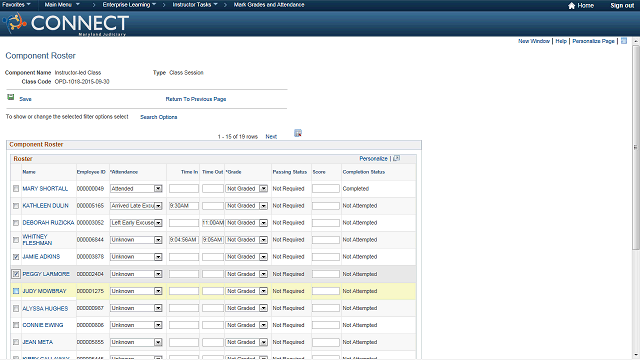640x360 pixels.
Task: Open link New Window
Action: [x=534, y=41]
